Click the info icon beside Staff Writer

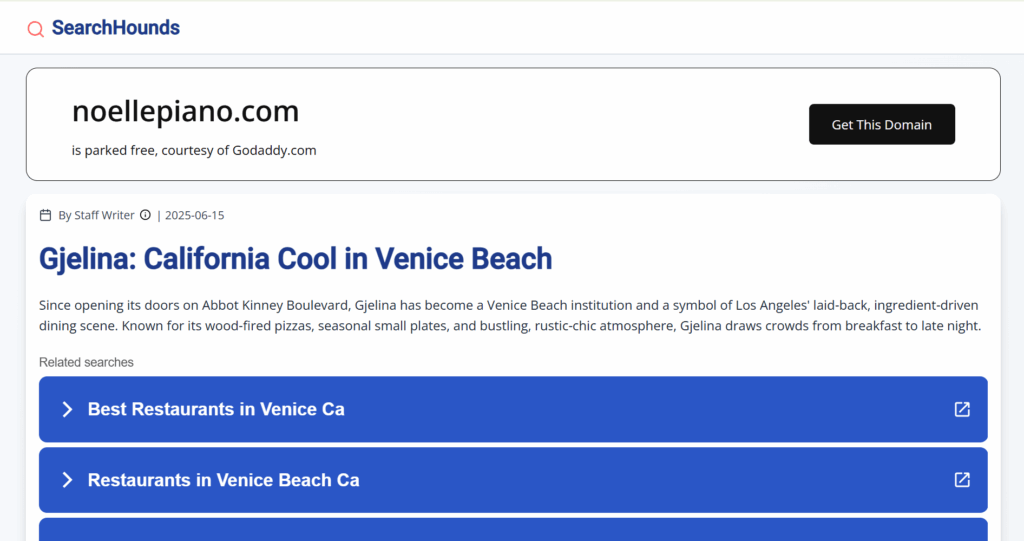[145, 215]
